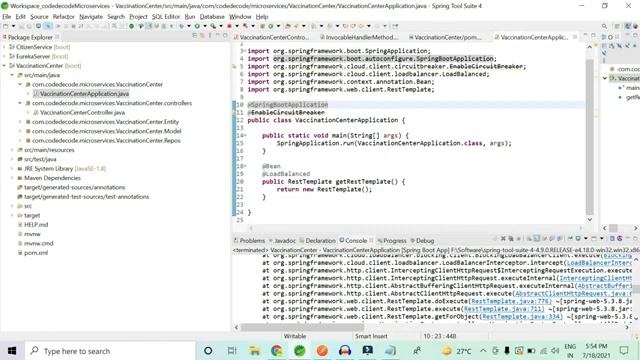Viewport: 640px width, 360px height.
Task: Click the console horizontal scrollbar
Action: coord(302,327)
